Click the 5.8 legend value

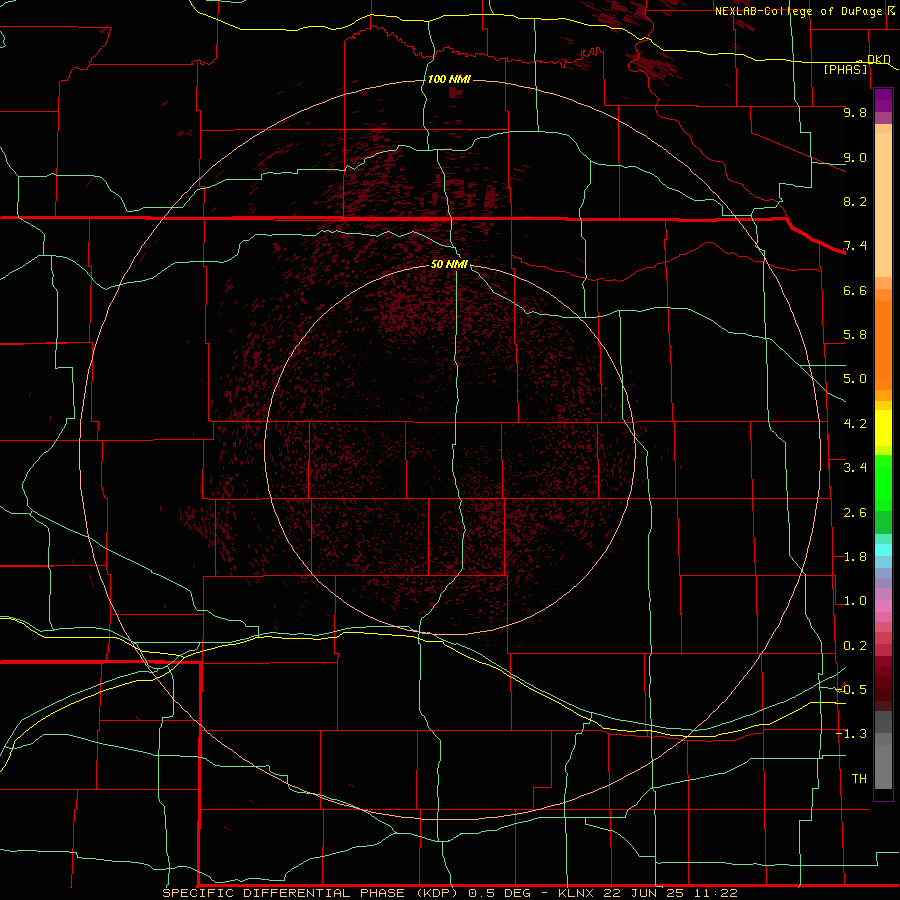pos(855,335)
